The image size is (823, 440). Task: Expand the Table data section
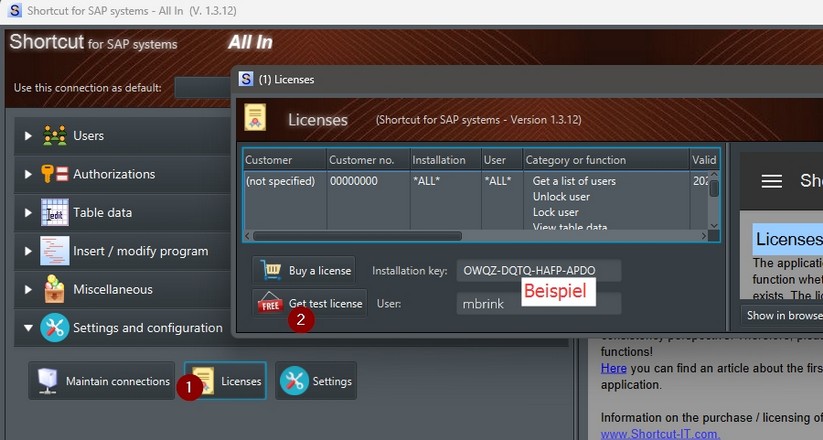click(28, 213)
